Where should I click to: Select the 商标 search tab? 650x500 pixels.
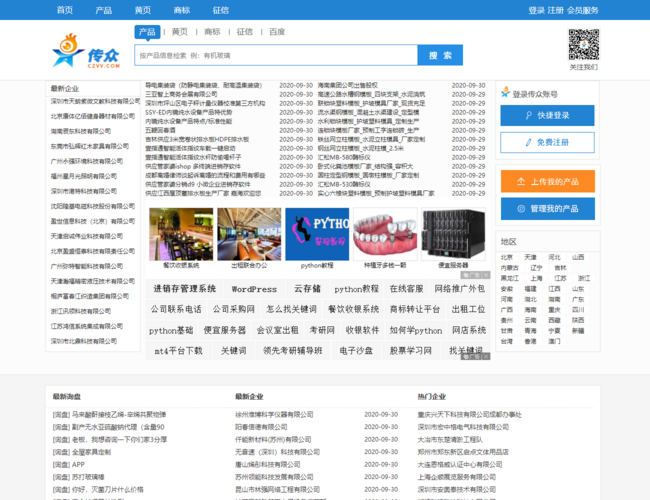(x=212, y=32)
